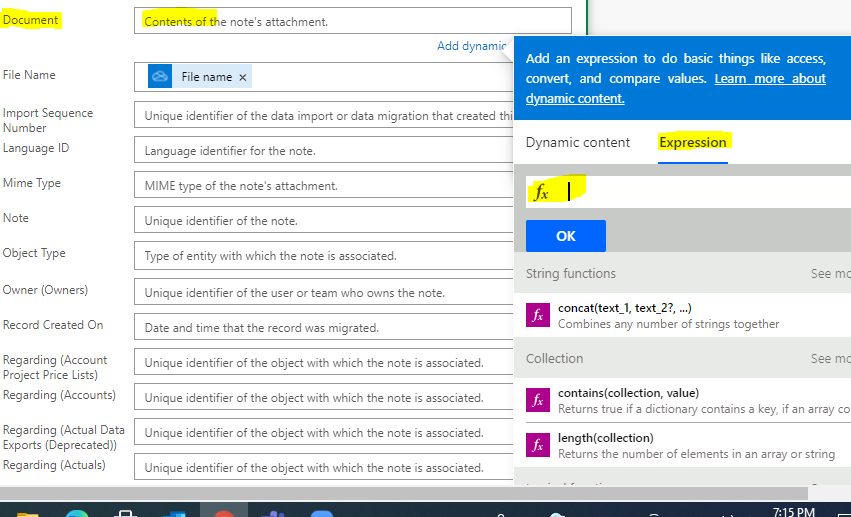Expand See more for String functions
The width and height of the screenshot is (851, 517).
pyautogui.click(x=830, y=273)
